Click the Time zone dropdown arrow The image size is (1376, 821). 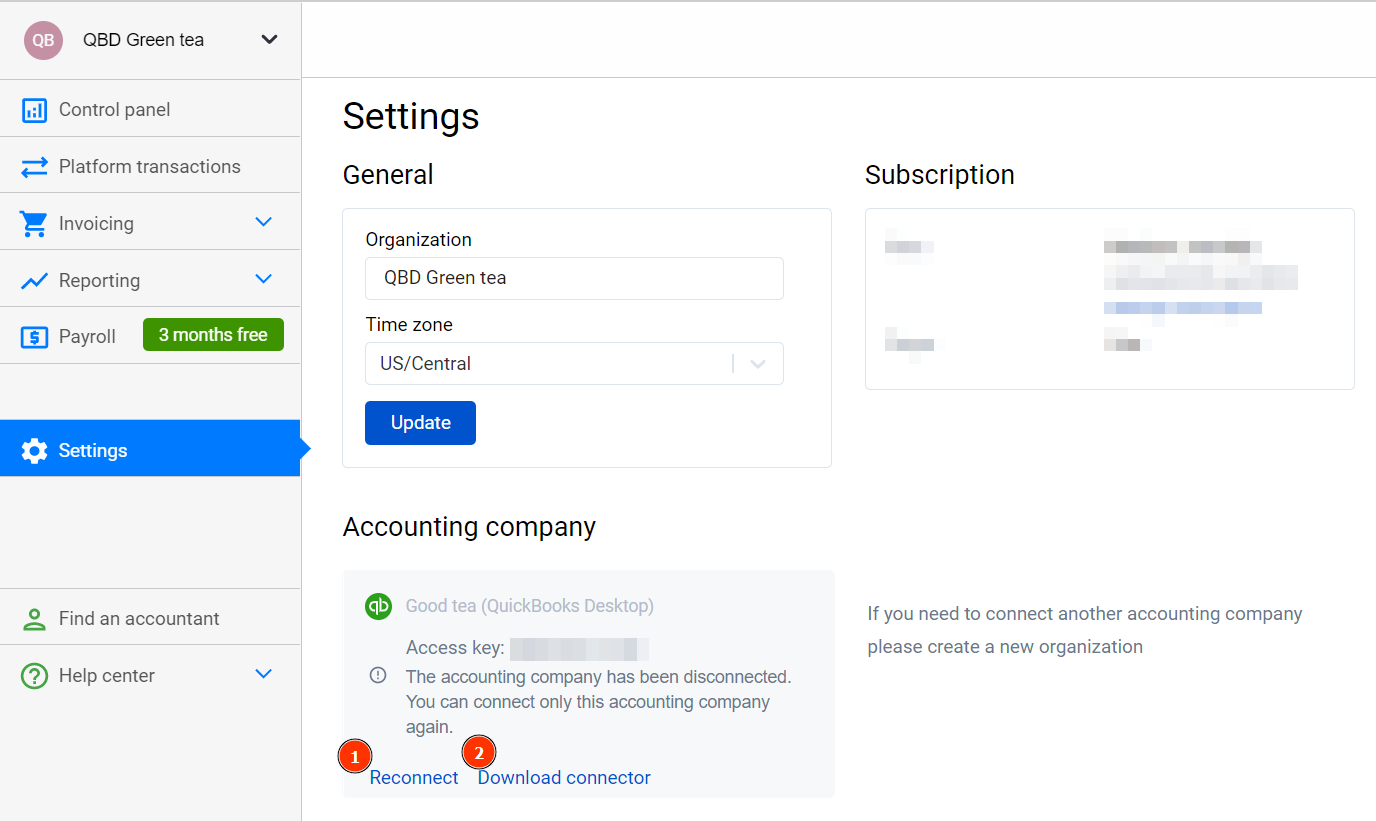[x=758, y=364]
